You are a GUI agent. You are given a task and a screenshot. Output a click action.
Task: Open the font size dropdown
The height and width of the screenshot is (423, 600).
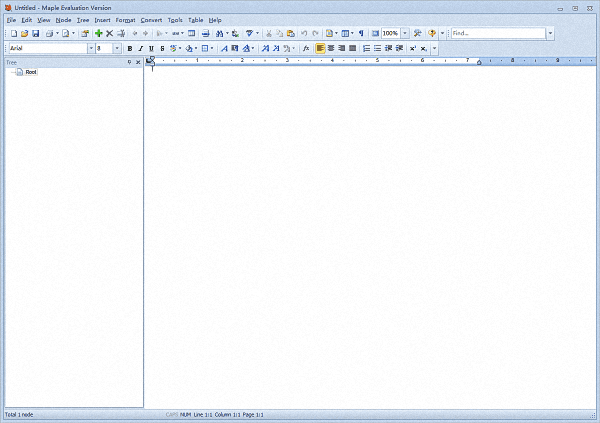click(117, 48)
